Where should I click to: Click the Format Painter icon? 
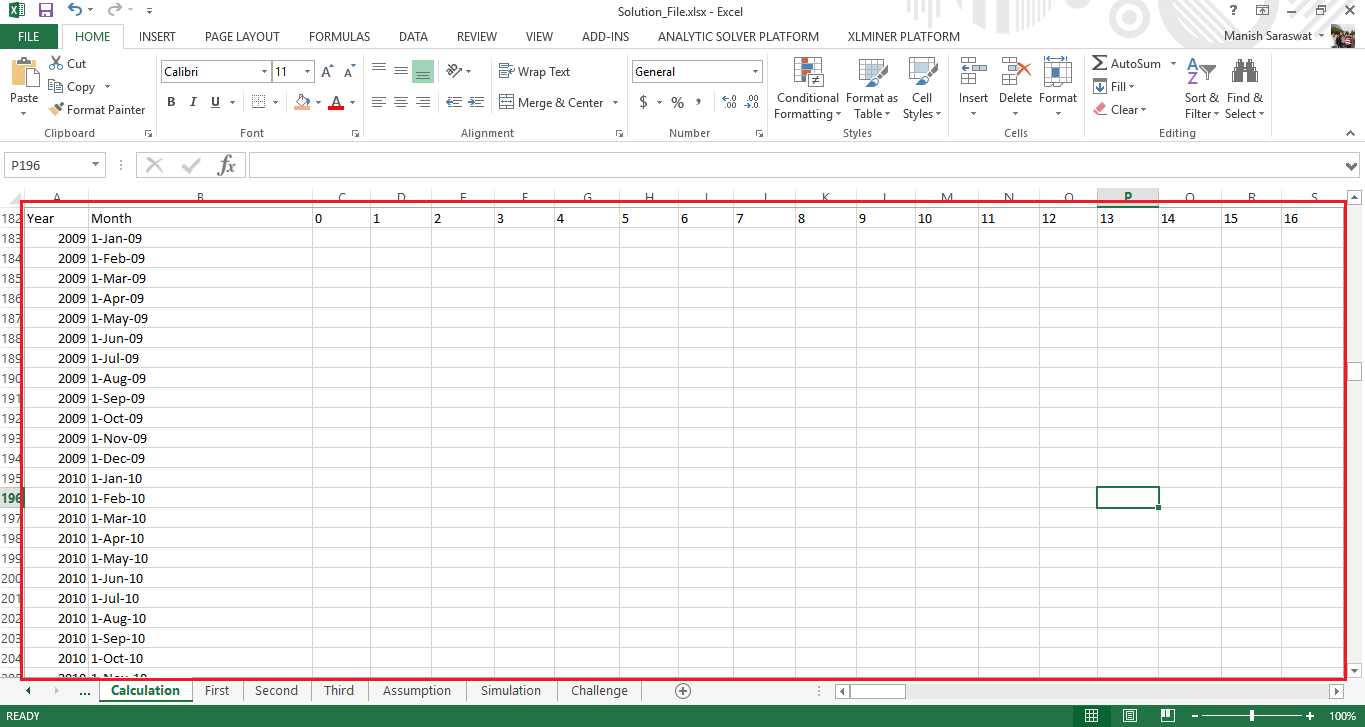(x=57, y=110)
